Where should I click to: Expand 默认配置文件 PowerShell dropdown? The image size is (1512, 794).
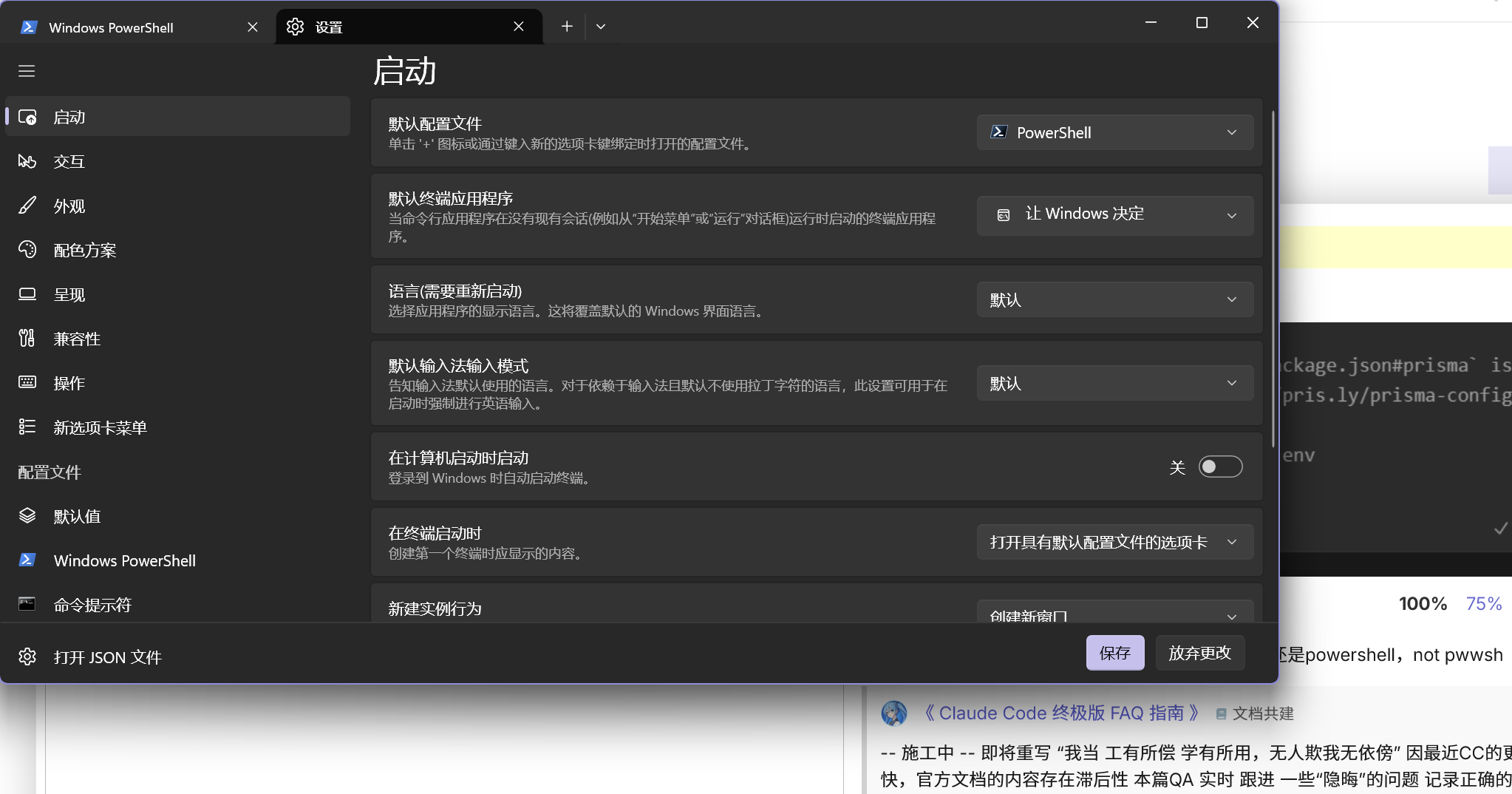(x=1115, y=132)
